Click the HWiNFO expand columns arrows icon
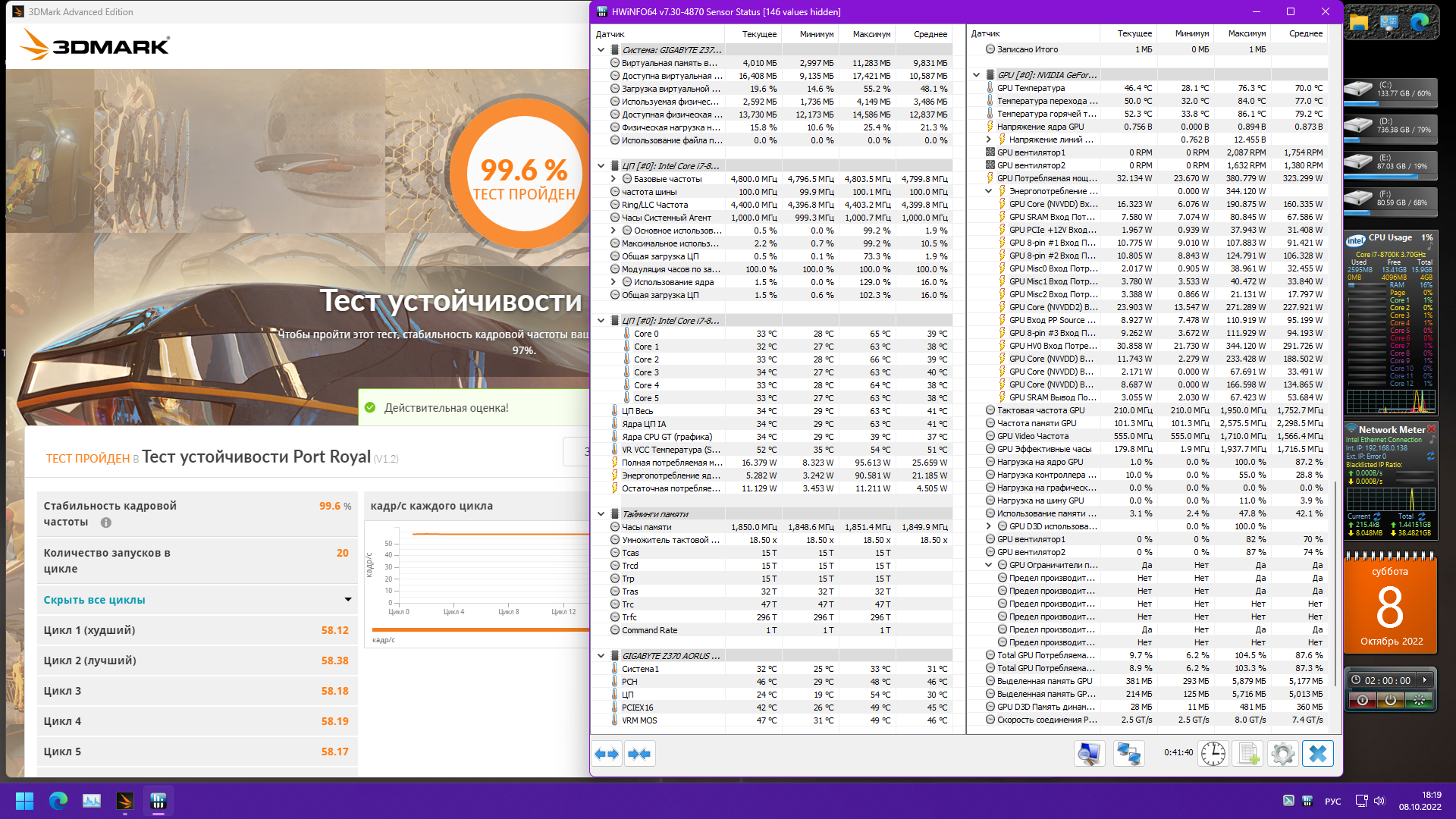 pyautogui.click(x=607, y=754)
